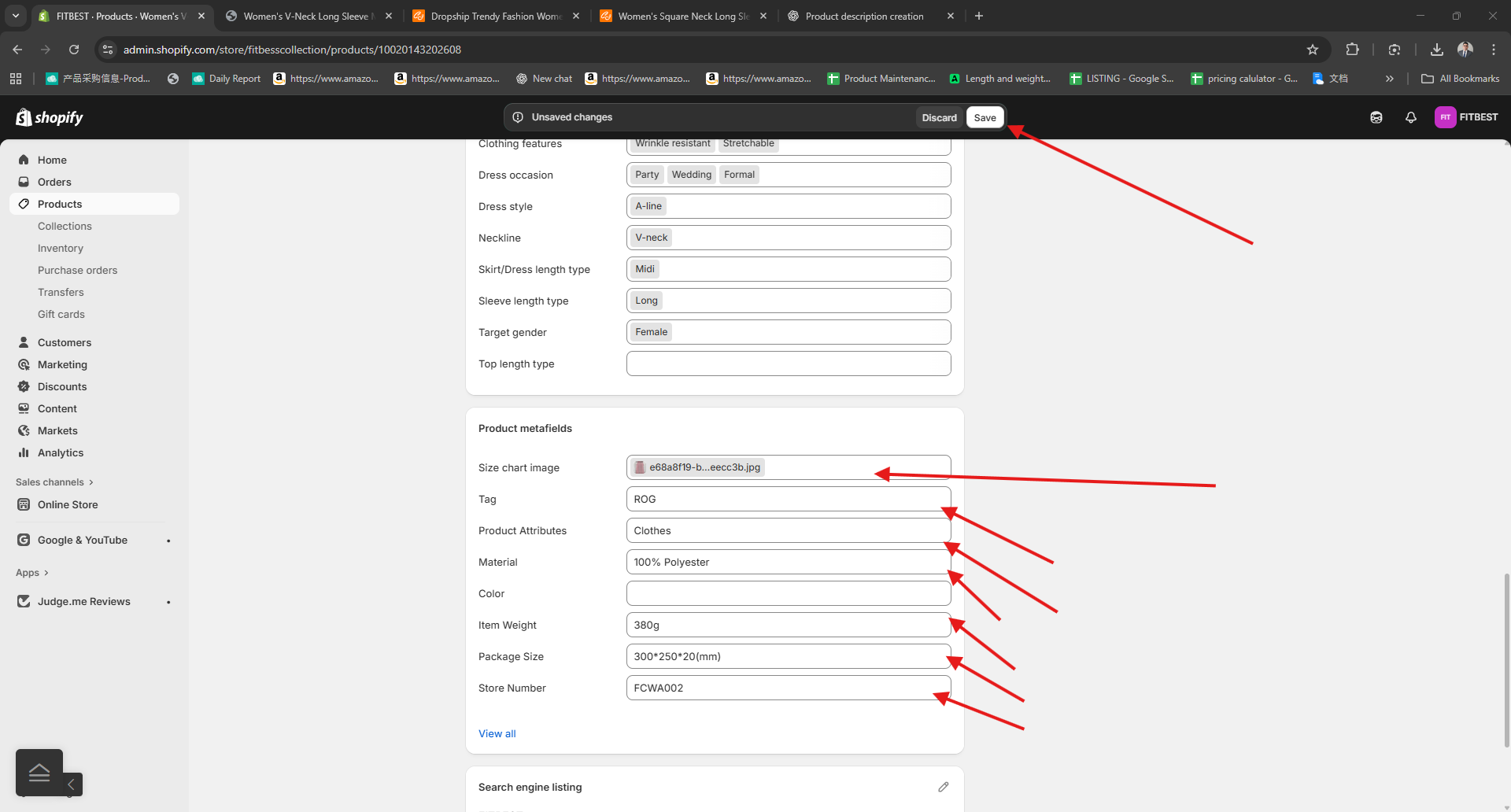Click the empty Color metafield input
The image size is (1511, 812).
tap(788, 593)
